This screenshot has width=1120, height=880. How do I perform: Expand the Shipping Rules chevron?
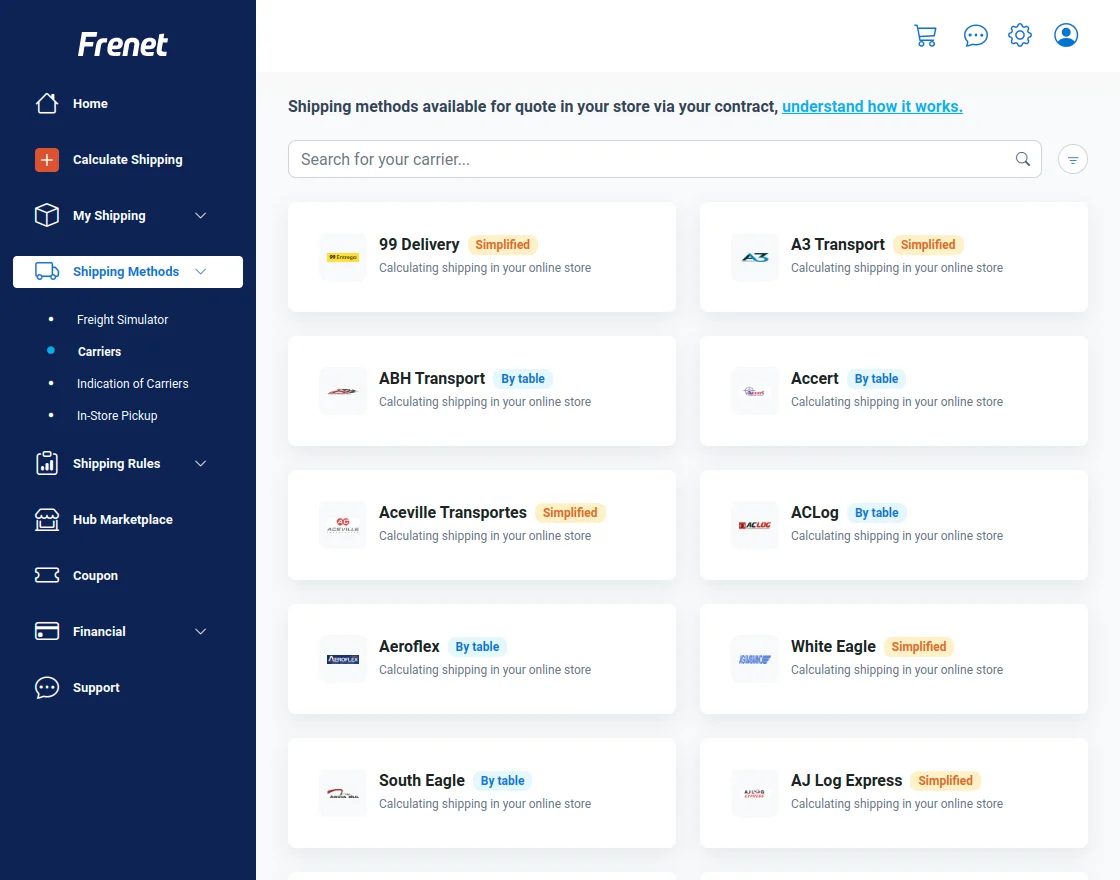coord(201,464)
